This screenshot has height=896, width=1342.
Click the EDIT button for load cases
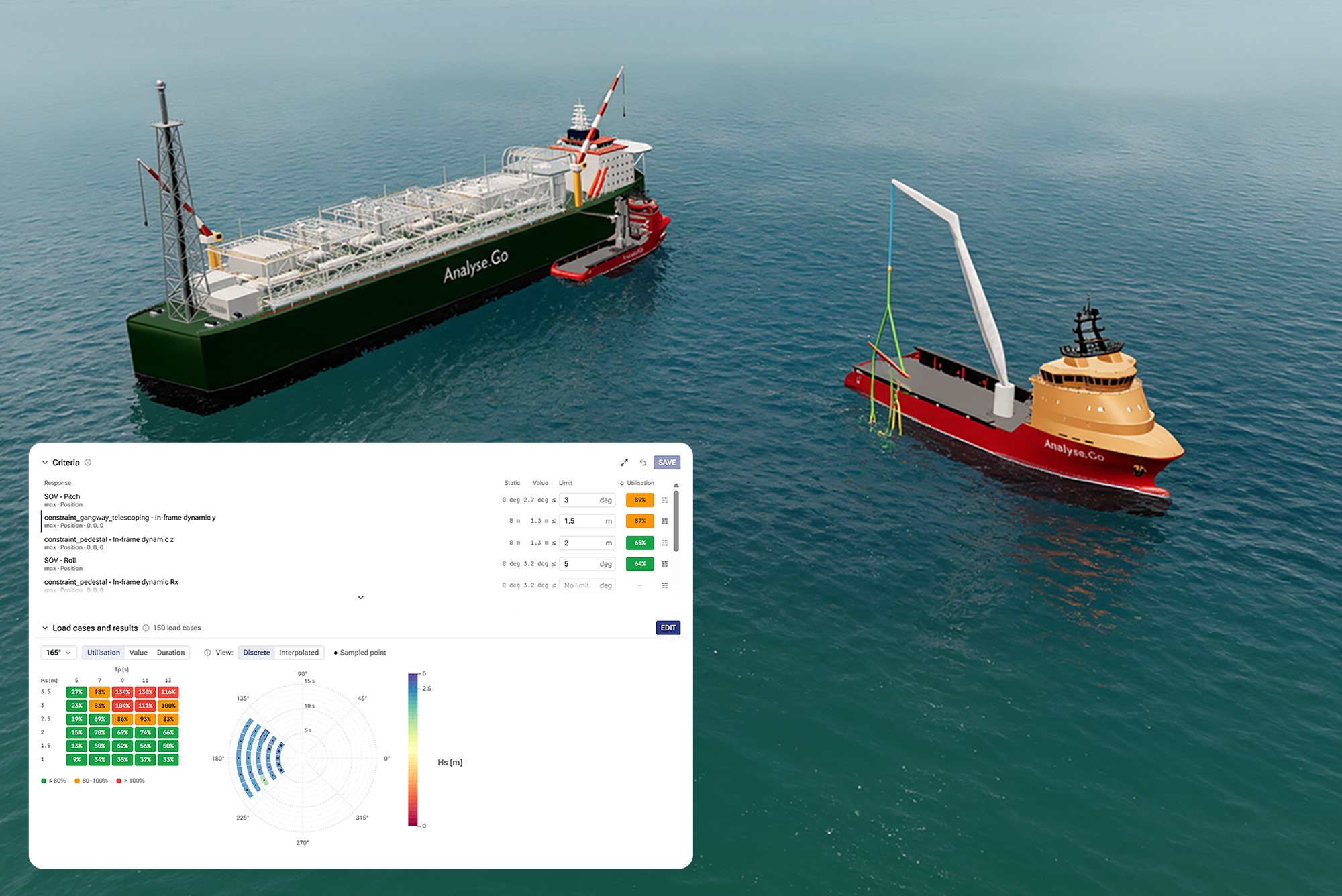pos(668,628)
